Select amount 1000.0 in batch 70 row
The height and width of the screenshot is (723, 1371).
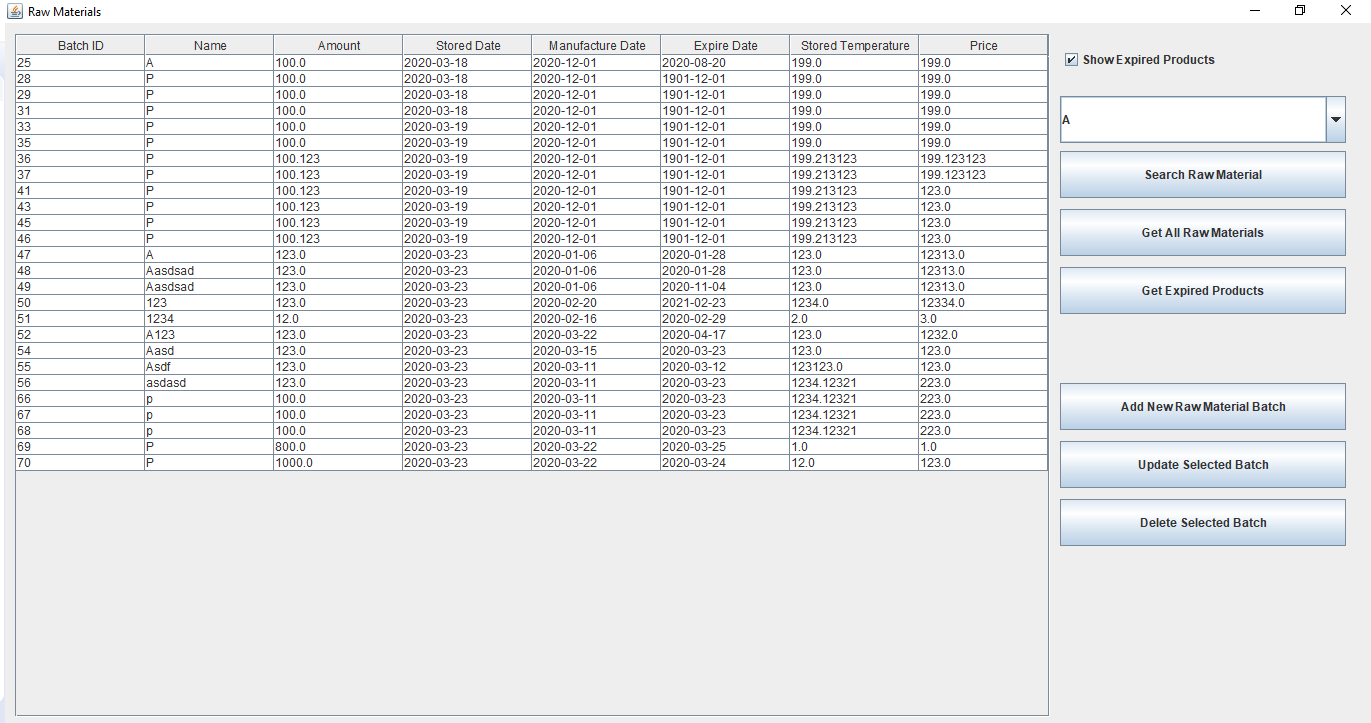pyautogui.click(x=338, y=463)
